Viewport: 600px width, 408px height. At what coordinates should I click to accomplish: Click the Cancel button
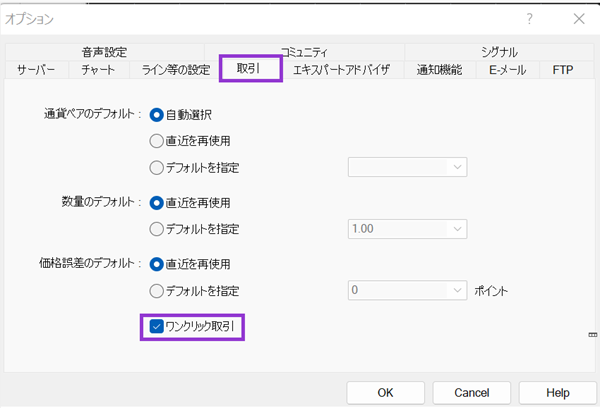click(x=471, y=393)
